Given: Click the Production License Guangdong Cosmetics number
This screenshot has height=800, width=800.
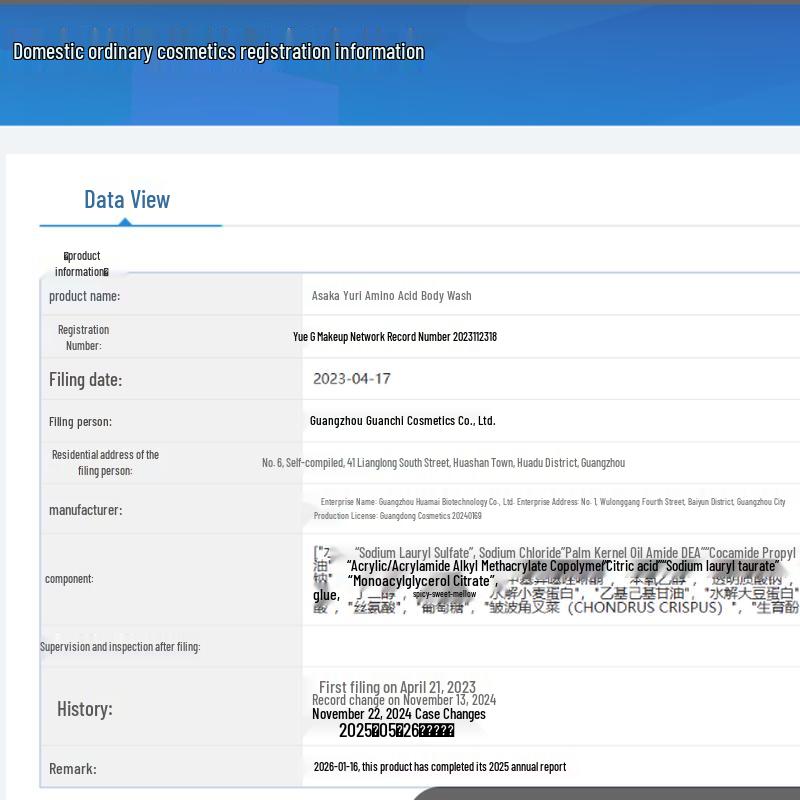Looking at the screenshot, I should (x=397, y=516).
